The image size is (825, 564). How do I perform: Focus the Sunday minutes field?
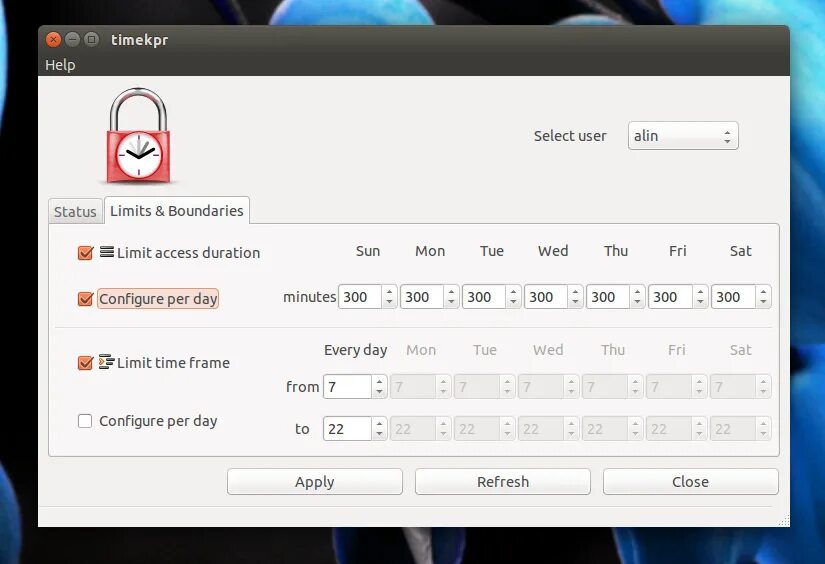pyautogui.click(x=360, y=297)
